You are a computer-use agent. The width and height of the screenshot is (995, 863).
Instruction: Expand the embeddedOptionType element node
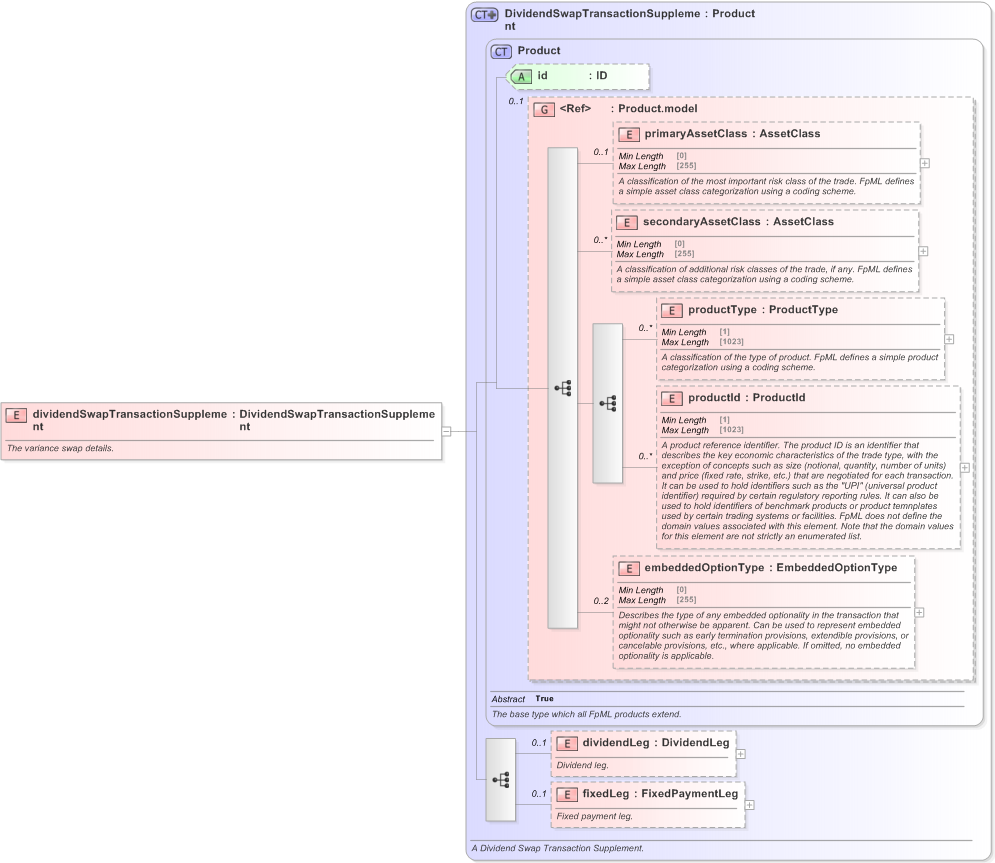pos(919,612)
